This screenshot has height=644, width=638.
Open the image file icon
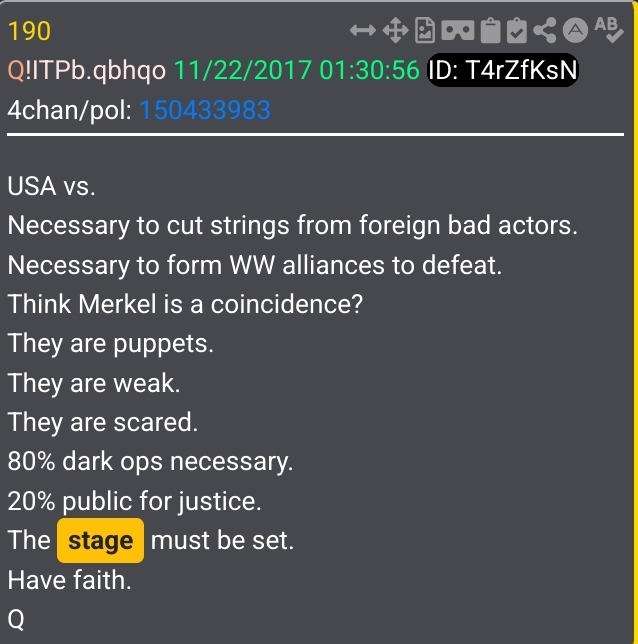[x=425, y=30]
